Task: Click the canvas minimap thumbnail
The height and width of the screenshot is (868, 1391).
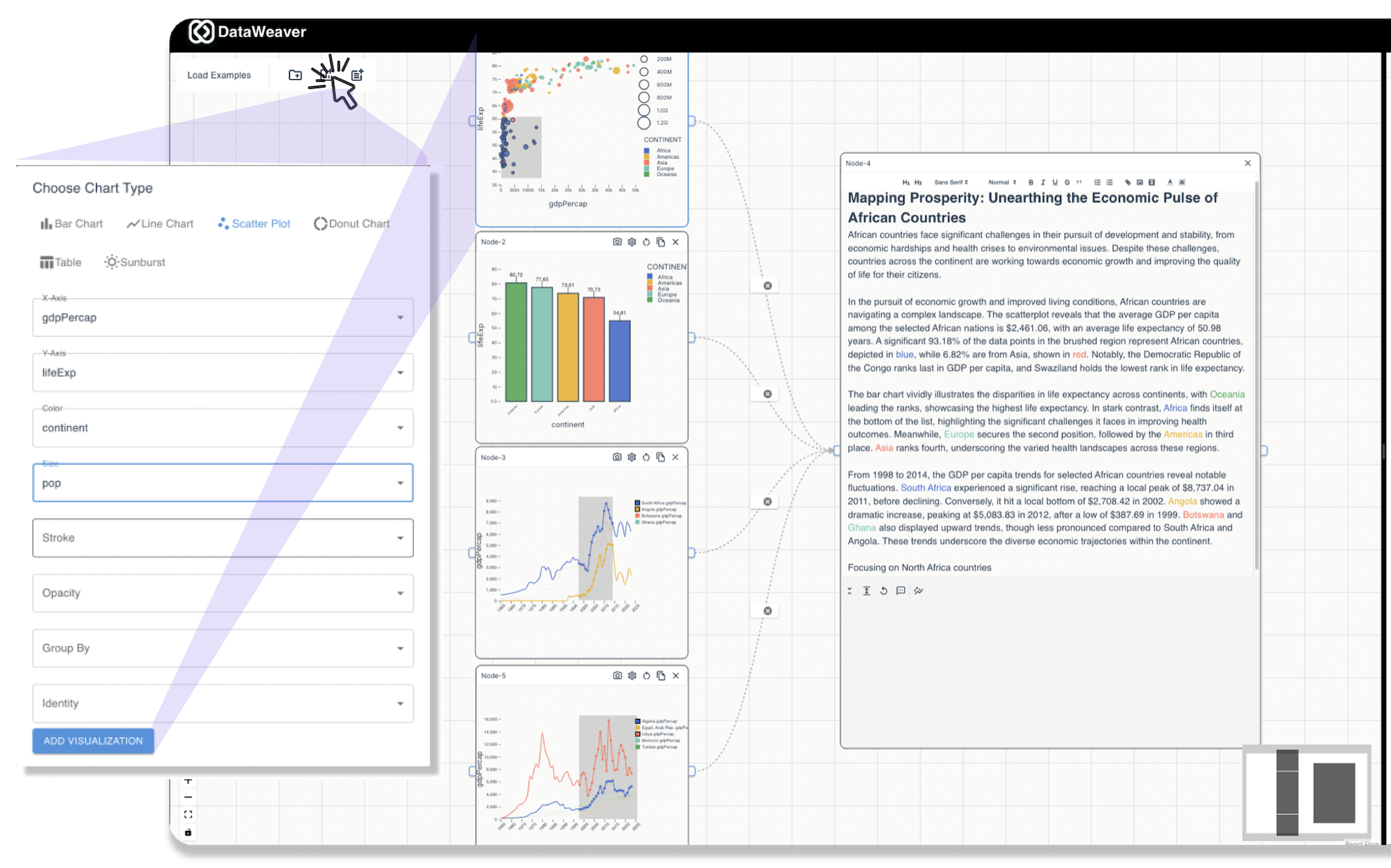Action: click(1307, 792)
